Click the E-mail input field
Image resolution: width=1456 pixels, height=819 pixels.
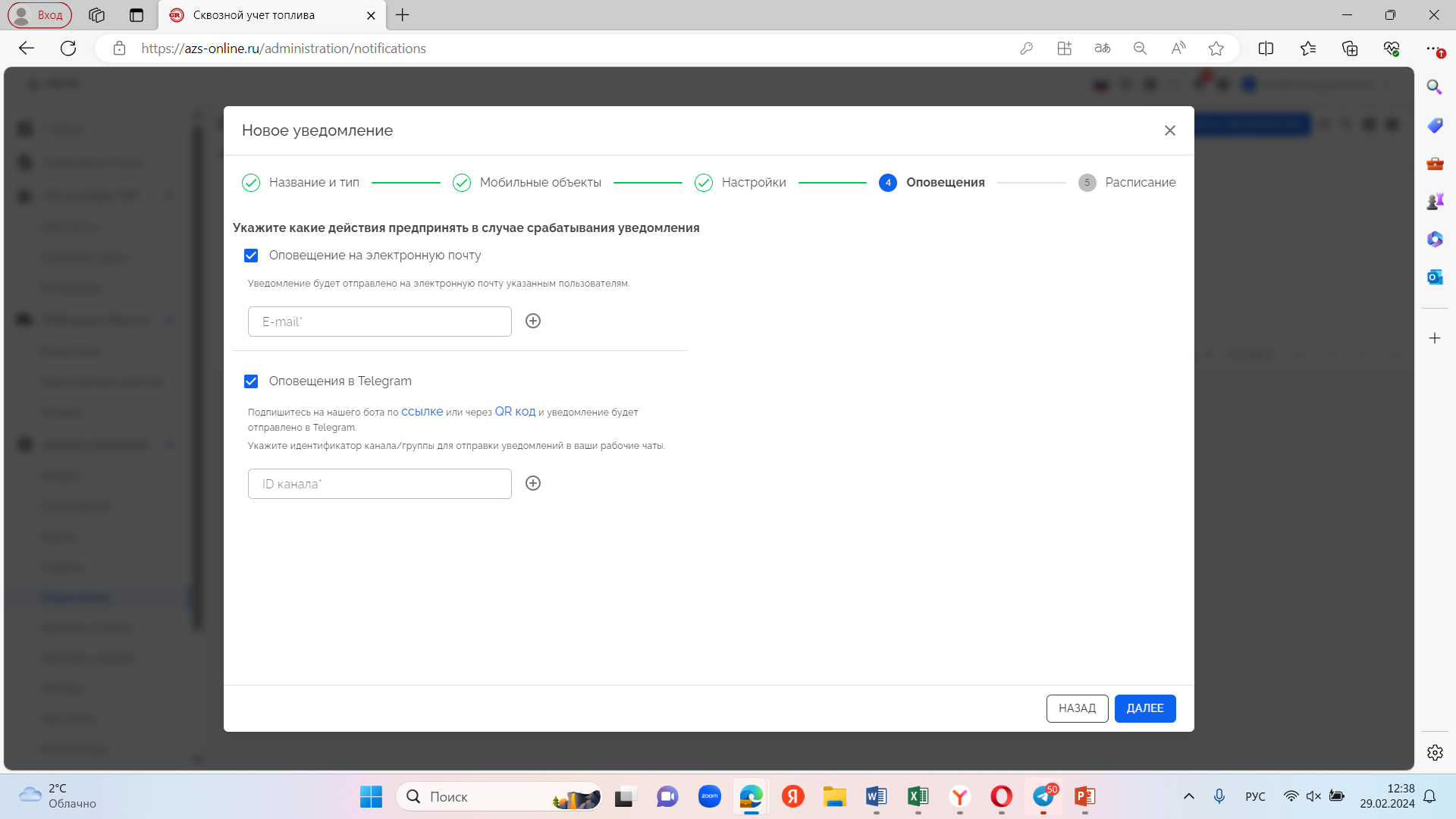(x=379, y=322)
